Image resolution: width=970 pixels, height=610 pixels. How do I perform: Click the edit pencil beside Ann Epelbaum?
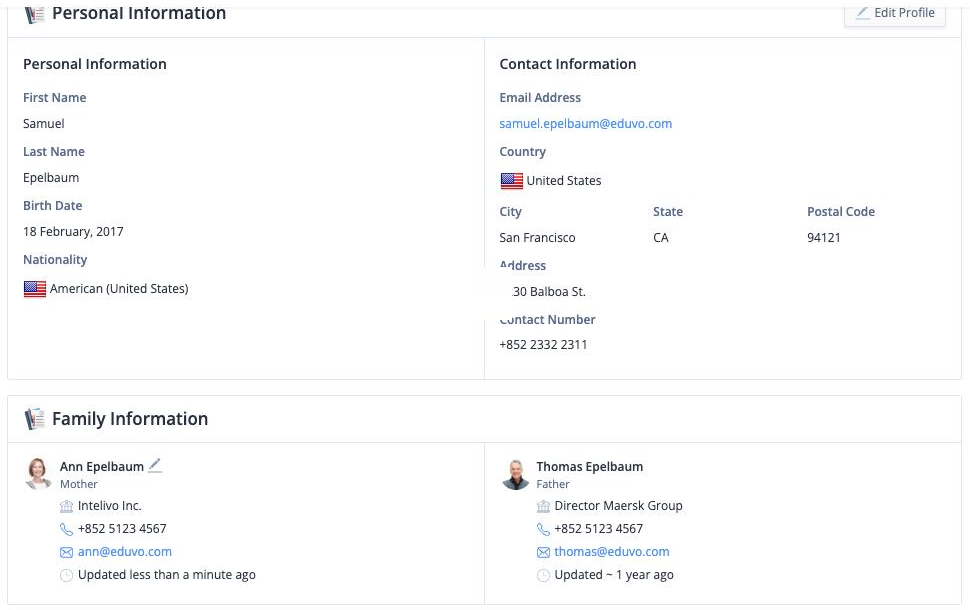155,465
